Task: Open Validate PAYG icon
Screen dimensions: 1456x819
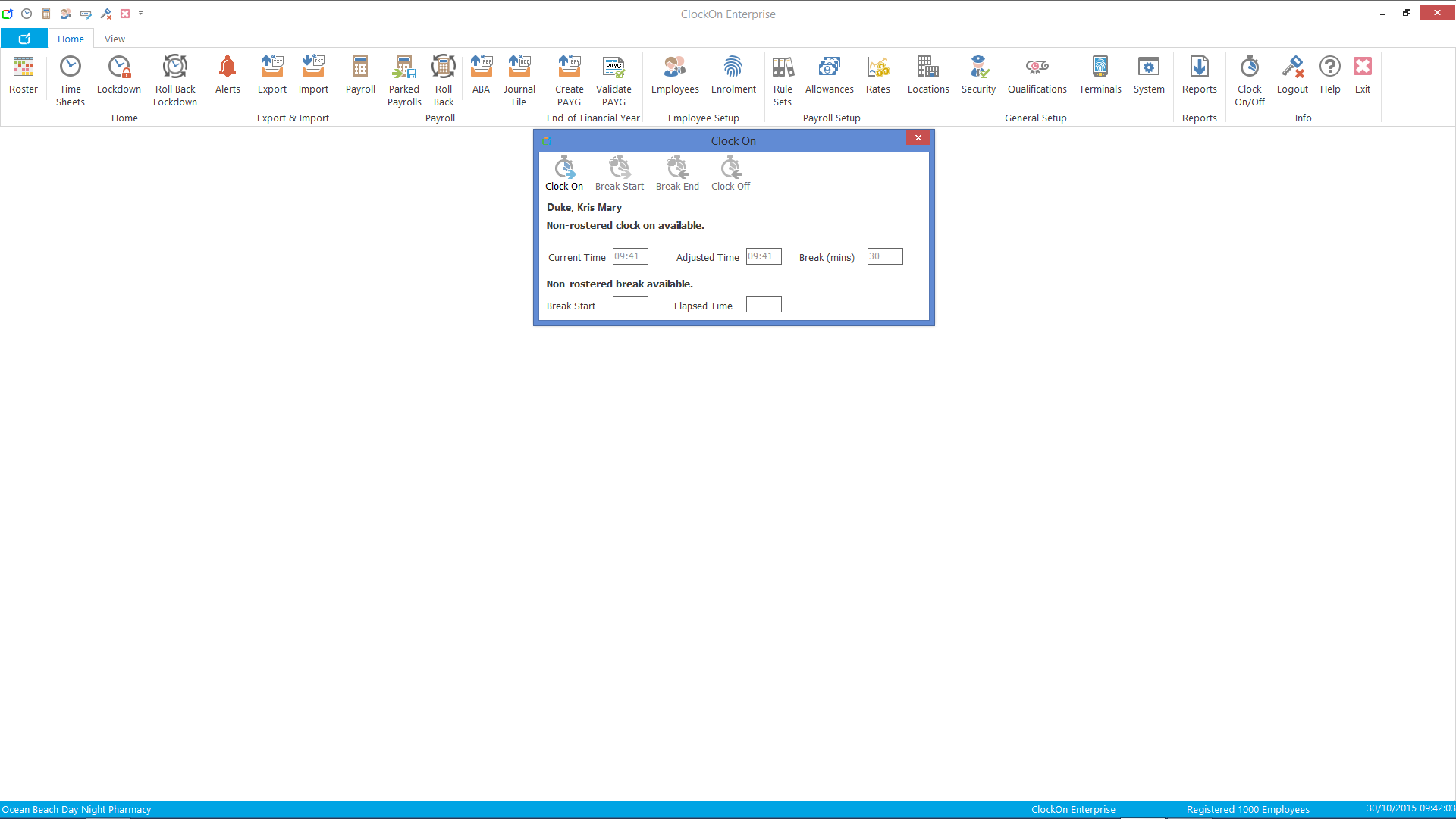Action: pos(613,80)
